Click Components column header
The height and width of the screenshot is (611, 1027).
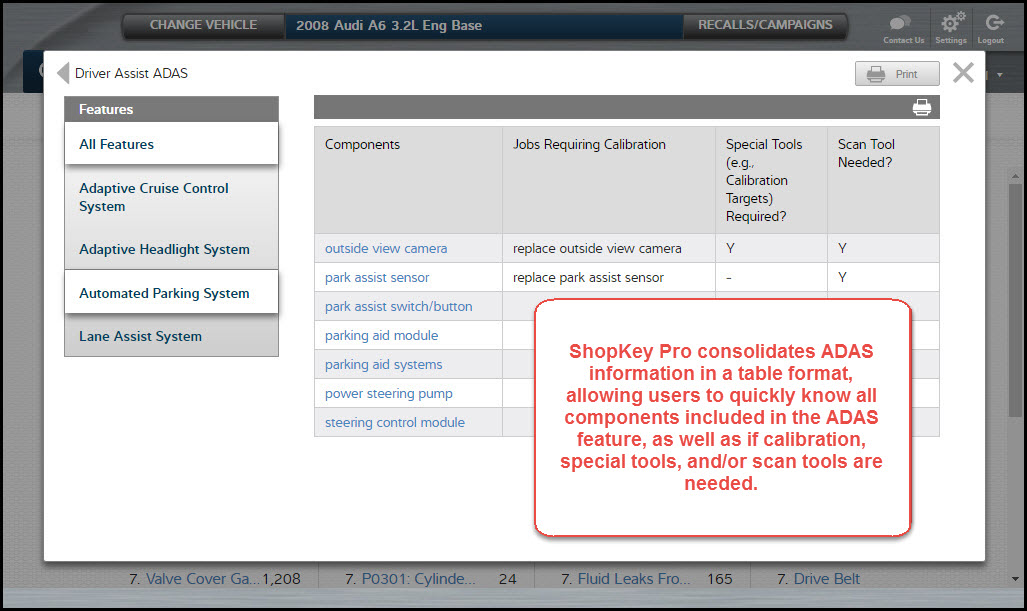pos(409,180)
